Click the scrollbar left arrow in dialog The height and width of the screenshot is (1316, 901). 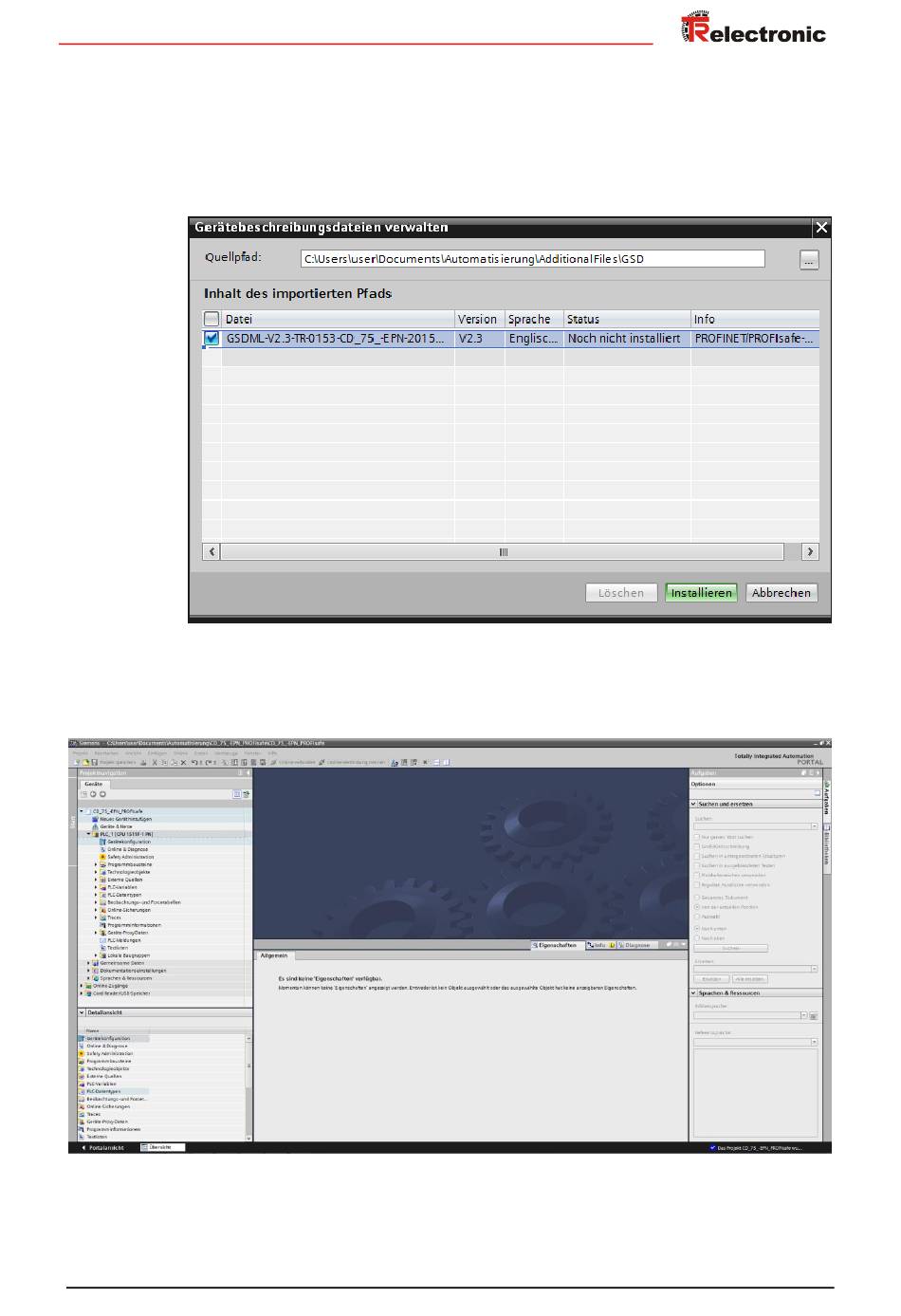[x=211, y=551]
